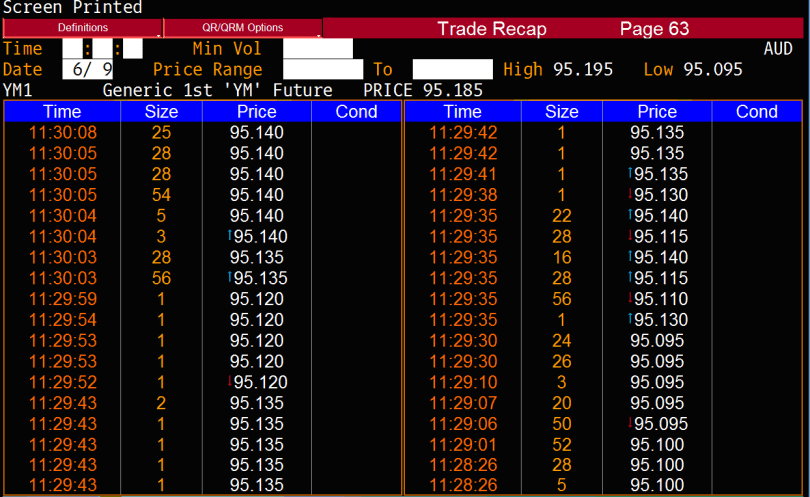Click up-tick arrow on 11:29:35 size 22 trade

click(631, 215)
